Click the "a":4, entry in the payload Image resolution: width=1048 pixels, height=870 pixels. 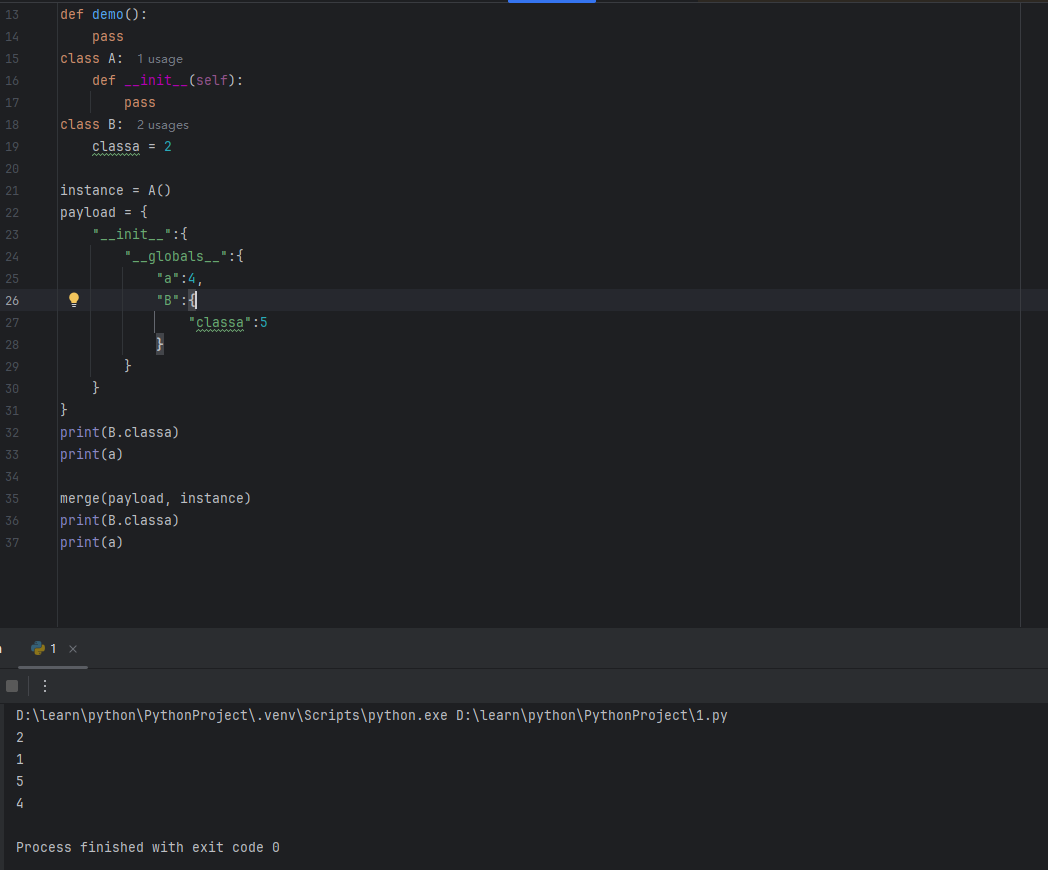click(179, 279)
